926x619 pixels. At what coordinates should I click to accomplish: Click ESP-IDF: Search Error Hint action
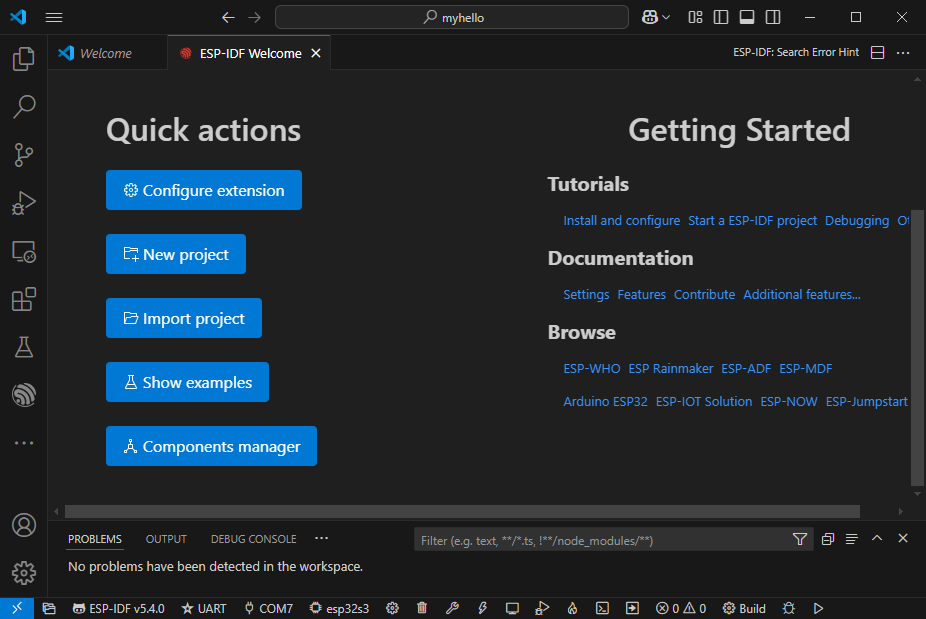(x=795, y=52)
